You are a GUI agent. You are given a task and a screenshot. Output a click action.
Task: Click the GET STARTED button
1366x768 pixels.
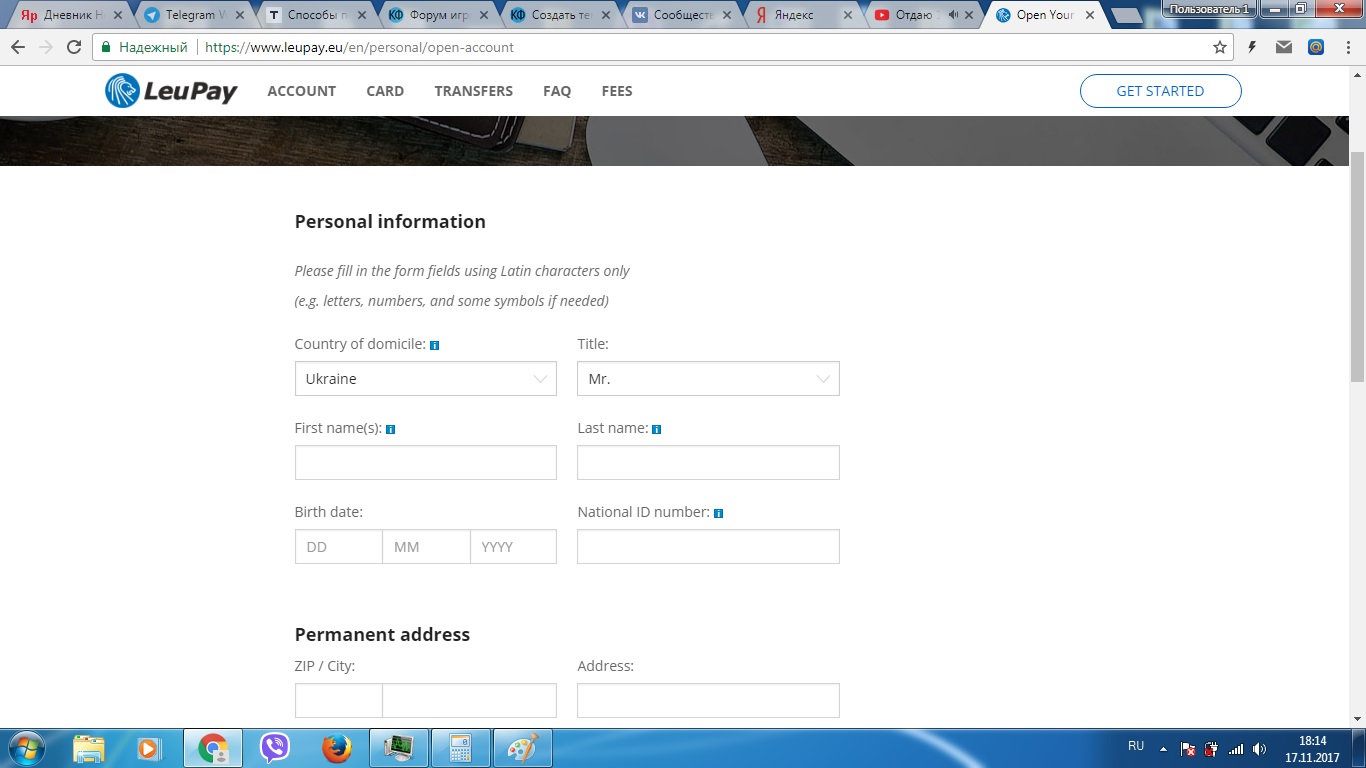pos(1160,91)
